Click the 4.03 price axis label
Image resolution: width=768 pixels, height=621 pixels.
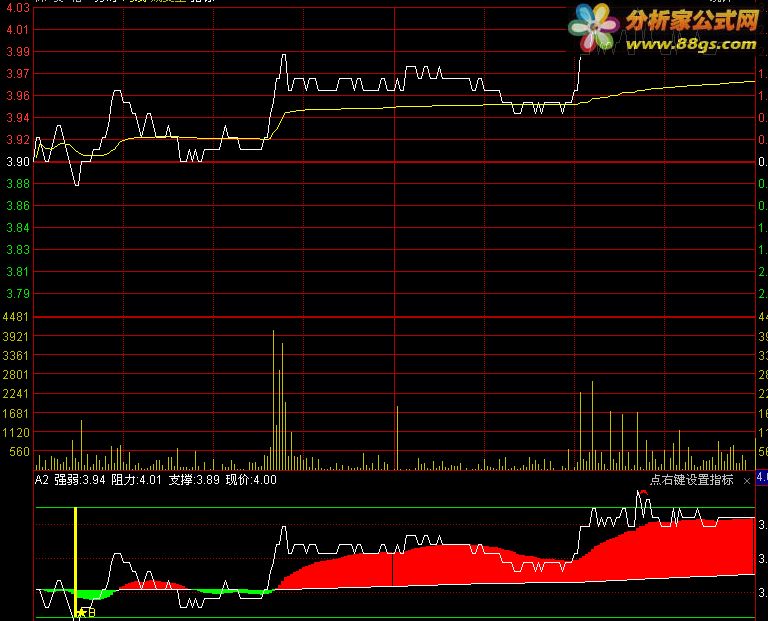(x=18, y=7)
